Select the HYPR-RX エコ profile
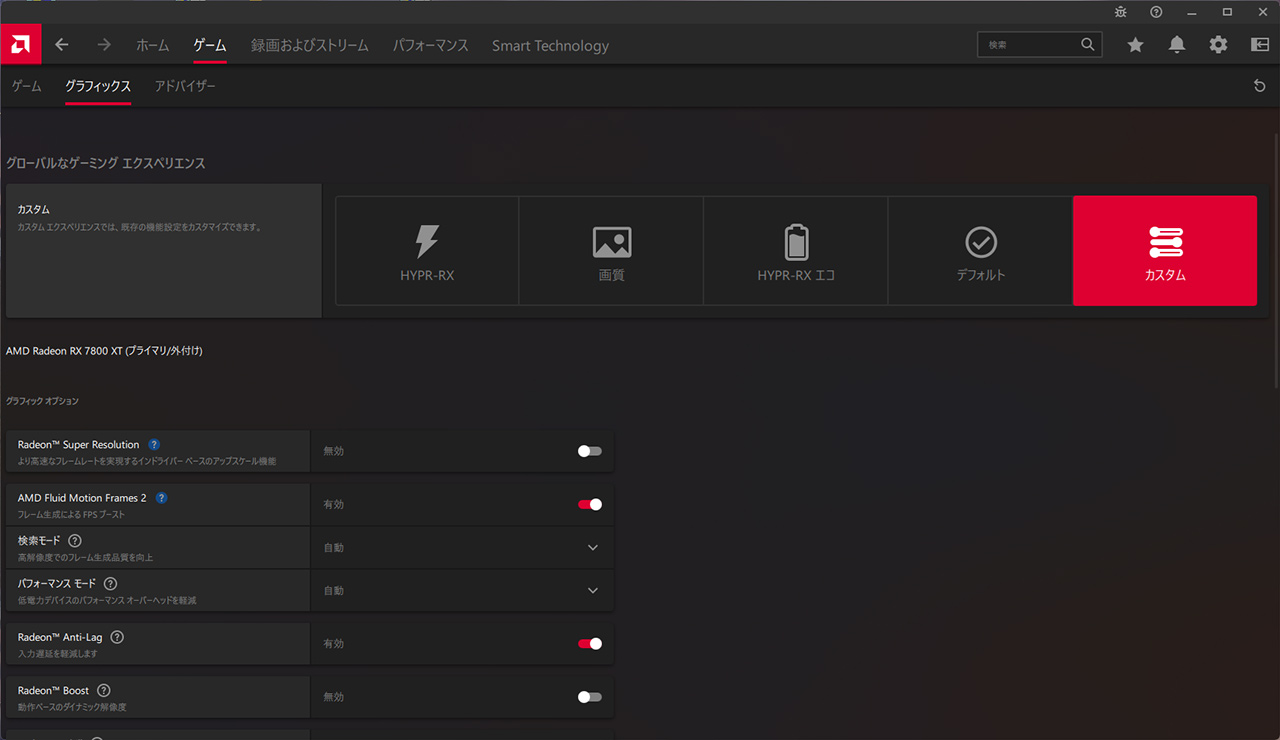Image resolution: width=1280 pixels, height=740 pixels. (x=796, y=251)
